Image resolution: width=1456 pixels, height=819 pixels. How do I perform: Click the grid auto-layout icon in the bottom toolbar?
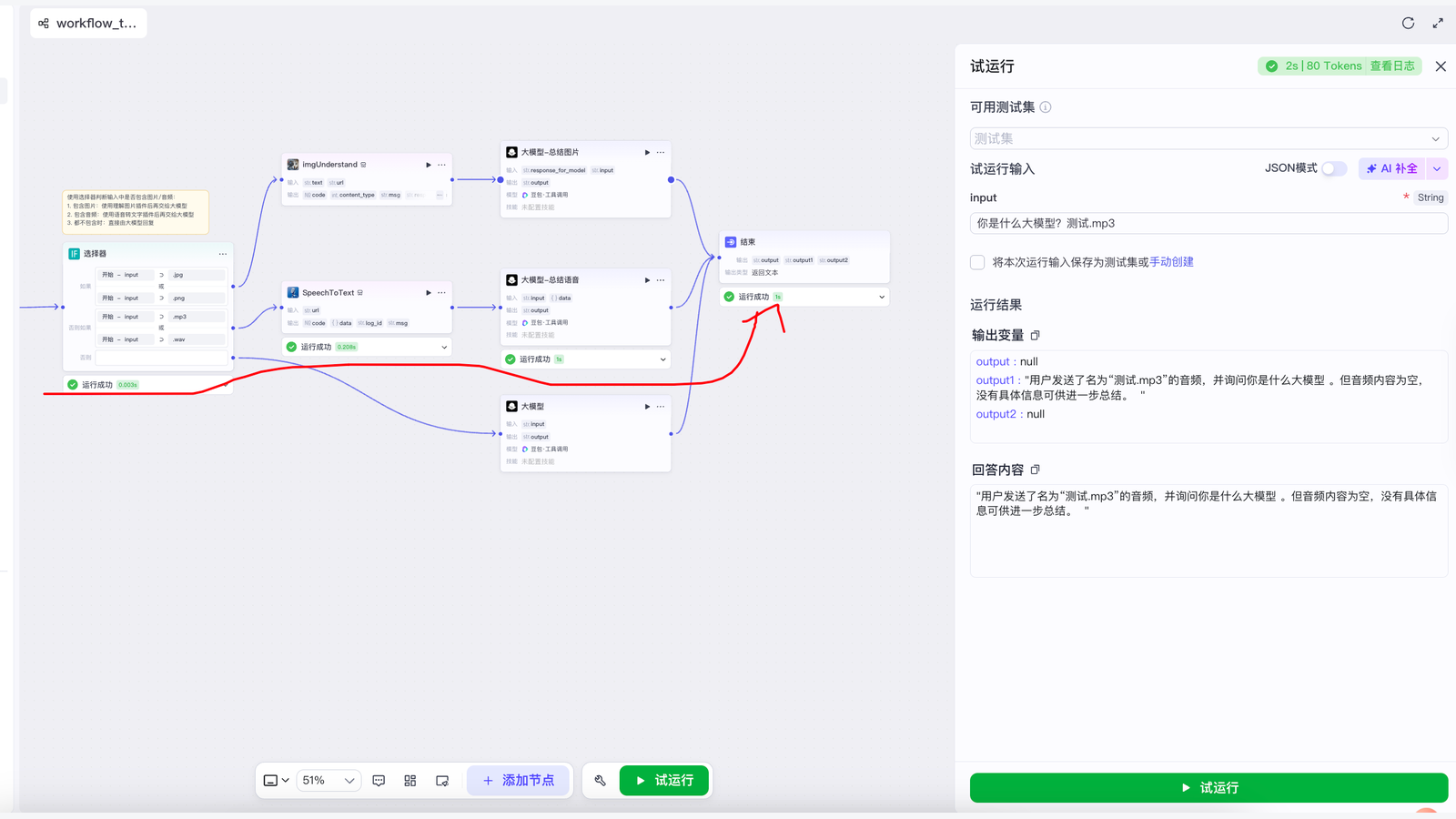coord(410,781)
